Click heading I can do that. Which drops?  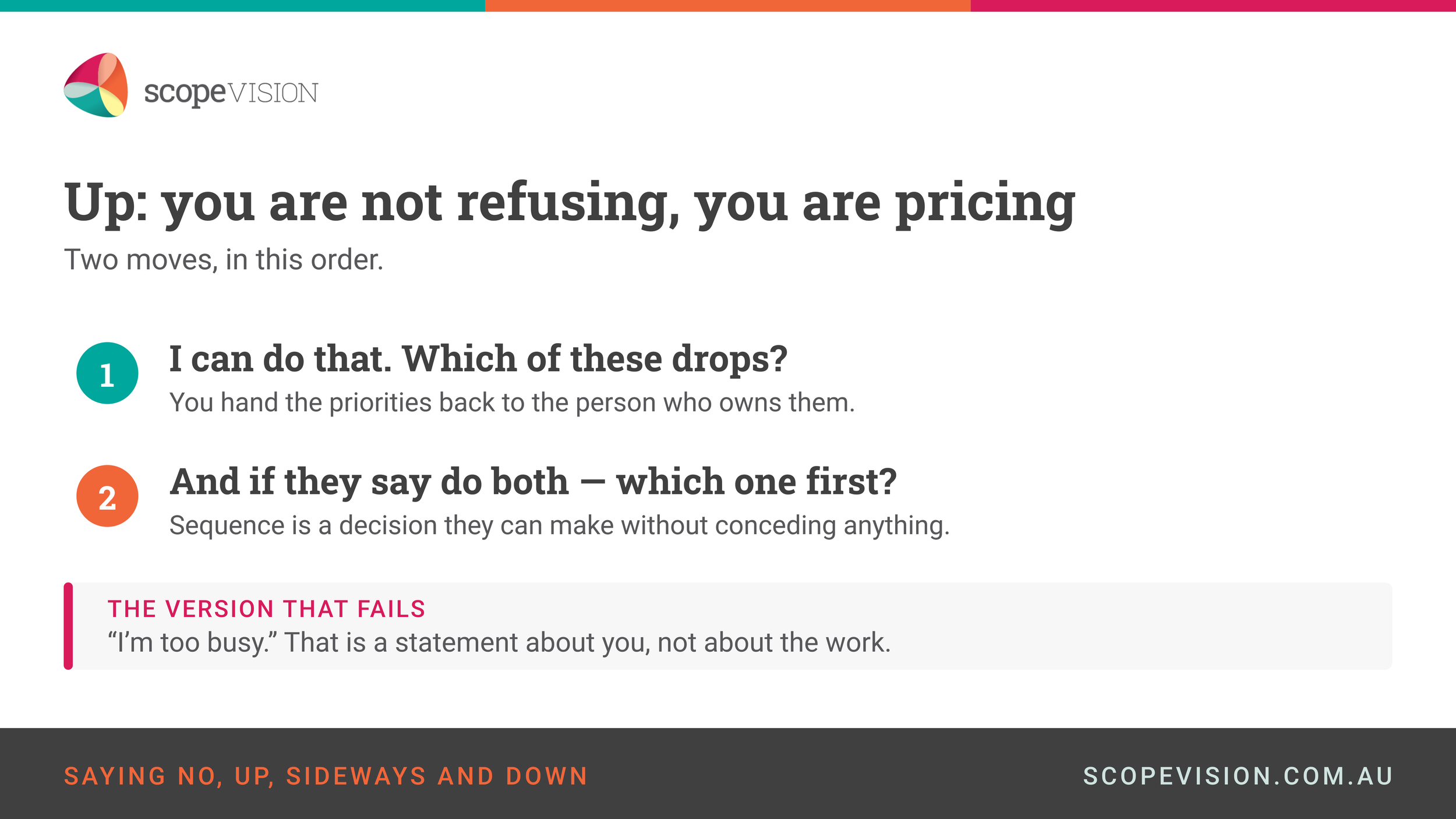click(478, 359)
